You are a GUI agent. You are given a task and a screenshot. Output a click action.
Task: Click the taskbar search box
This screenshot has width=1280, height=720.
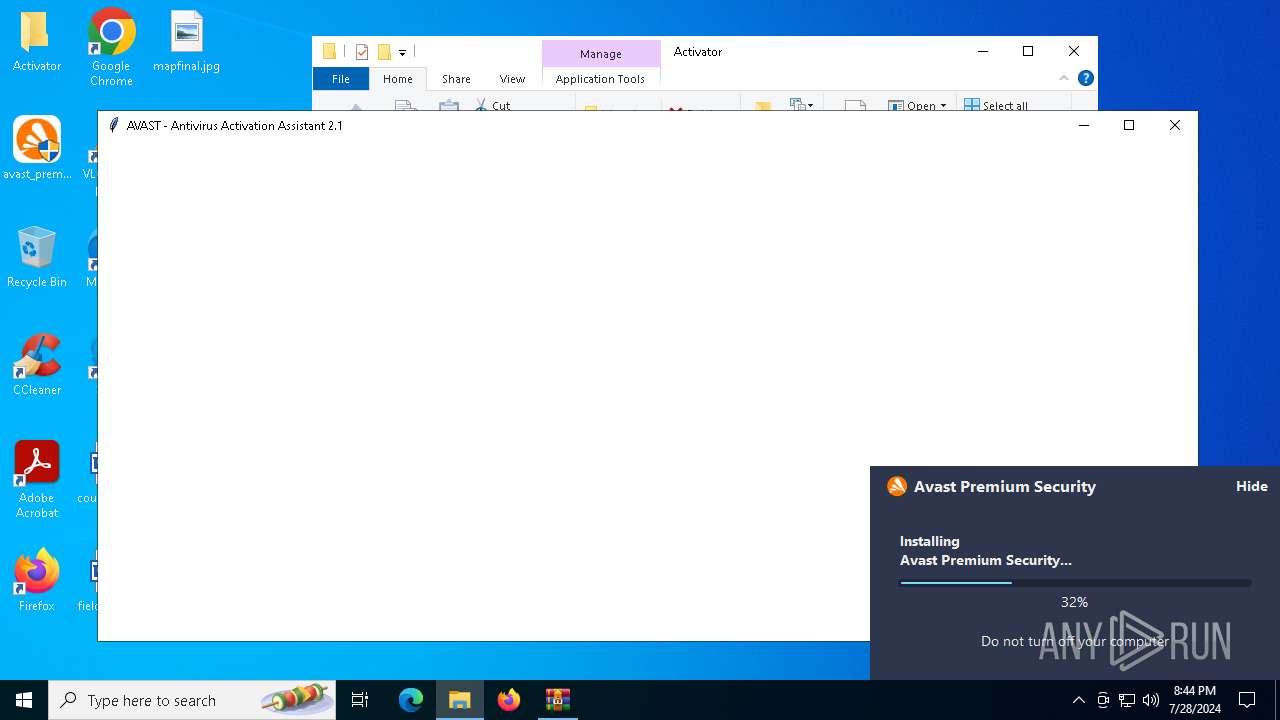[x=192, y=700]
